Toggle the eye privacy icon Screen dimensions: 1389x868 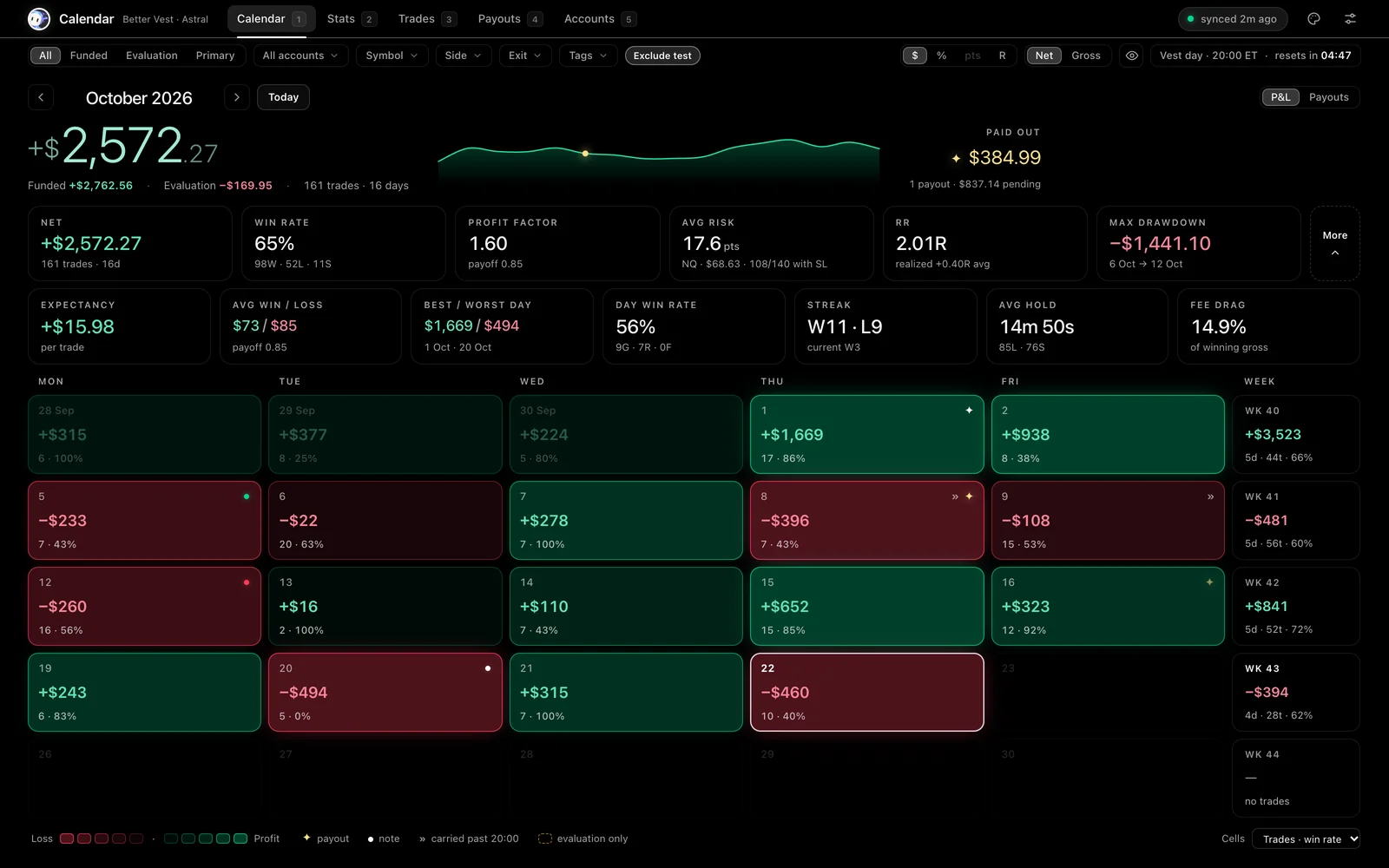[1132, 56]
